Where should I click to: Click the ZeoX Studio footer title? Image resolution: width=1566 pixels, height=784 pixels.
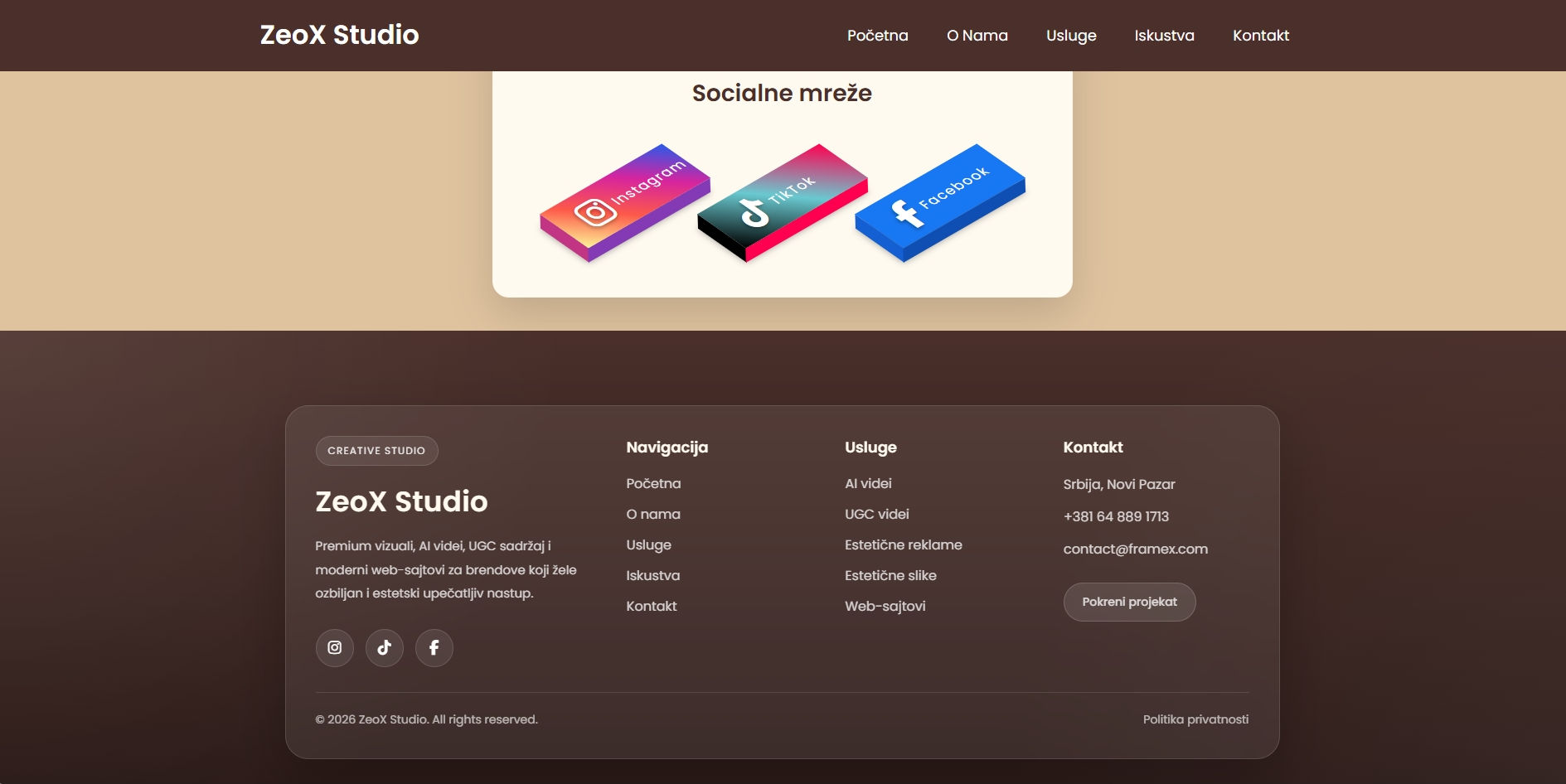[402, 501]
